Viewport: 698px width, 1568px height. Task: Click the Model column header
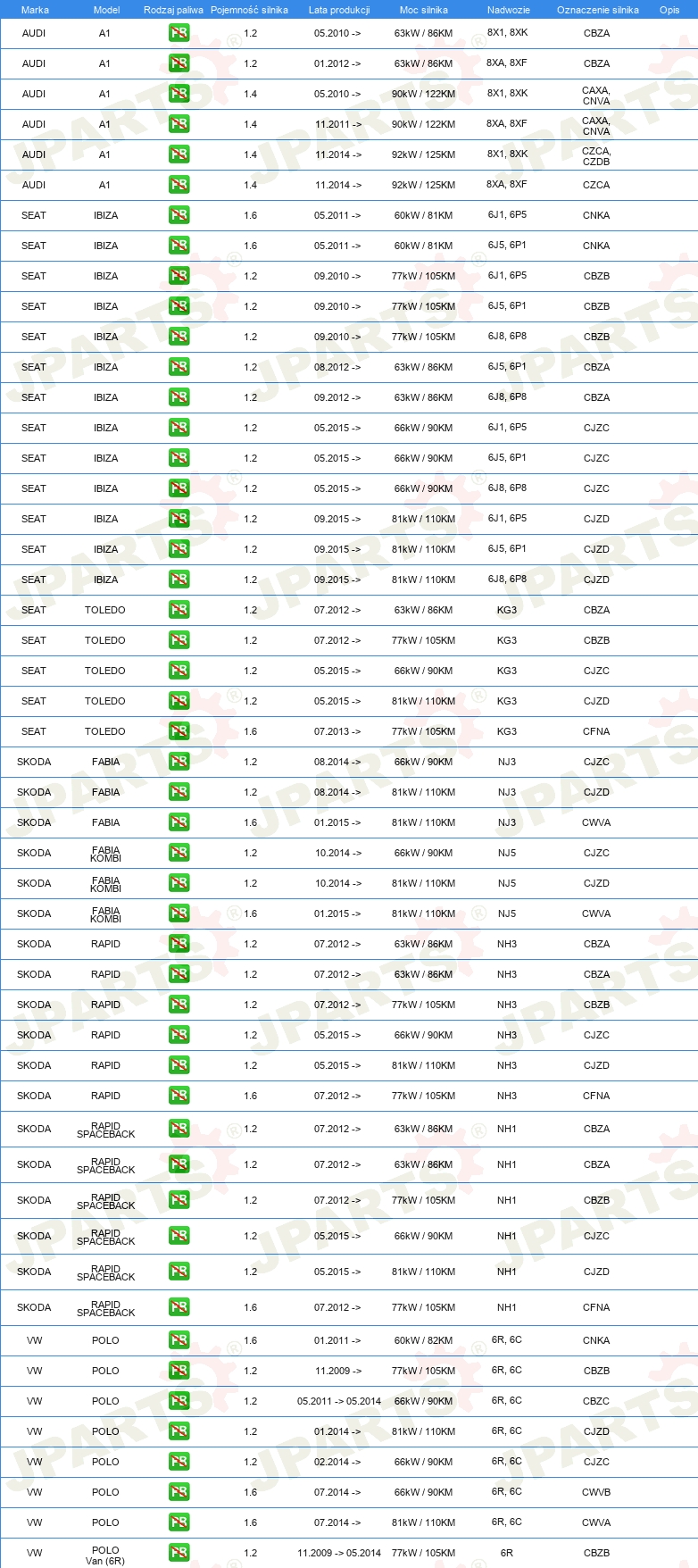[x=106, y=10]
